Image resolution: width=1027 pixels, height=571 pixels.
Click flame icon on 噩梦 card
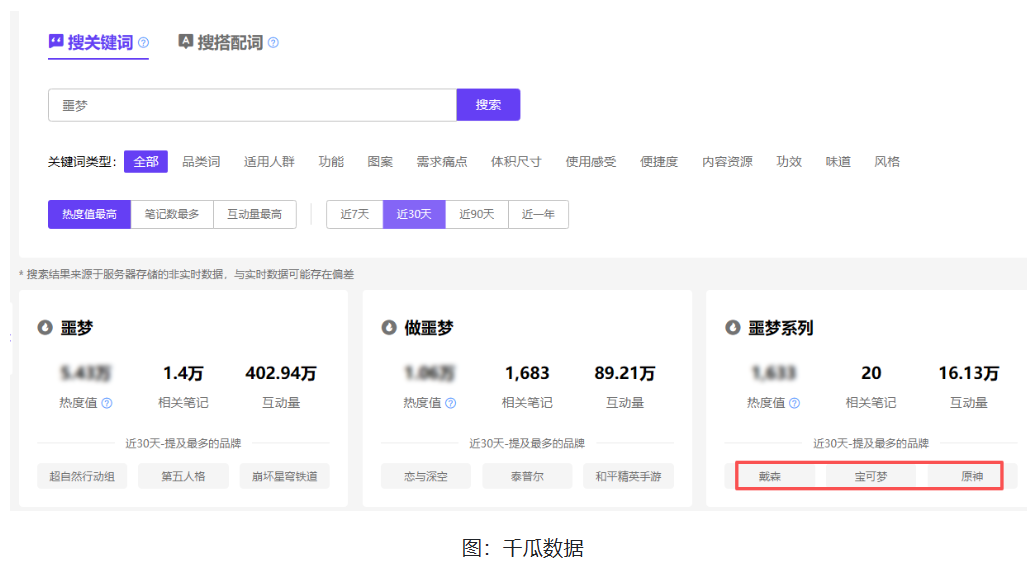(45, 328)
